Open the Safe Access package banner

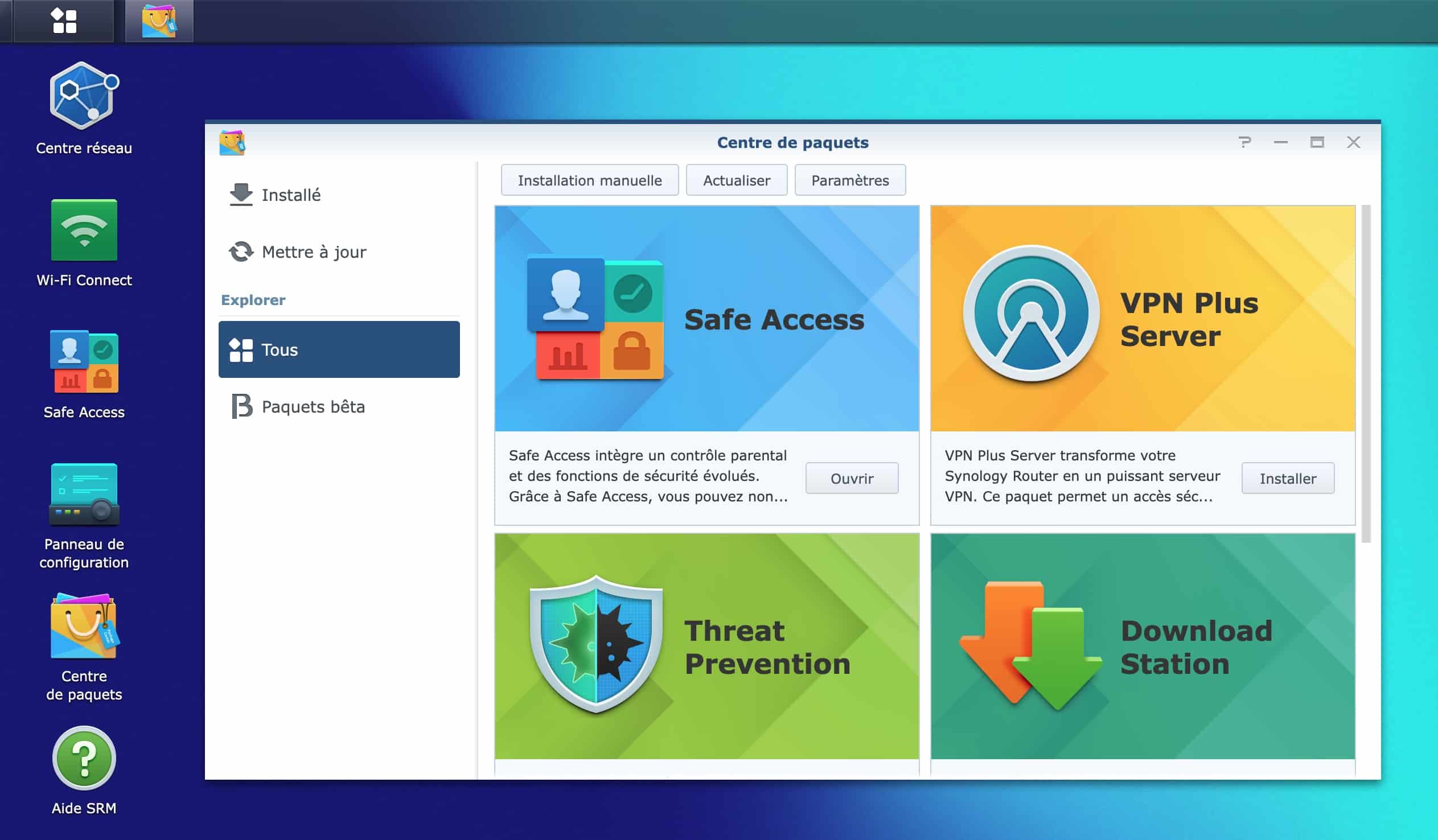pyautogui.click(x=706, y=319)
